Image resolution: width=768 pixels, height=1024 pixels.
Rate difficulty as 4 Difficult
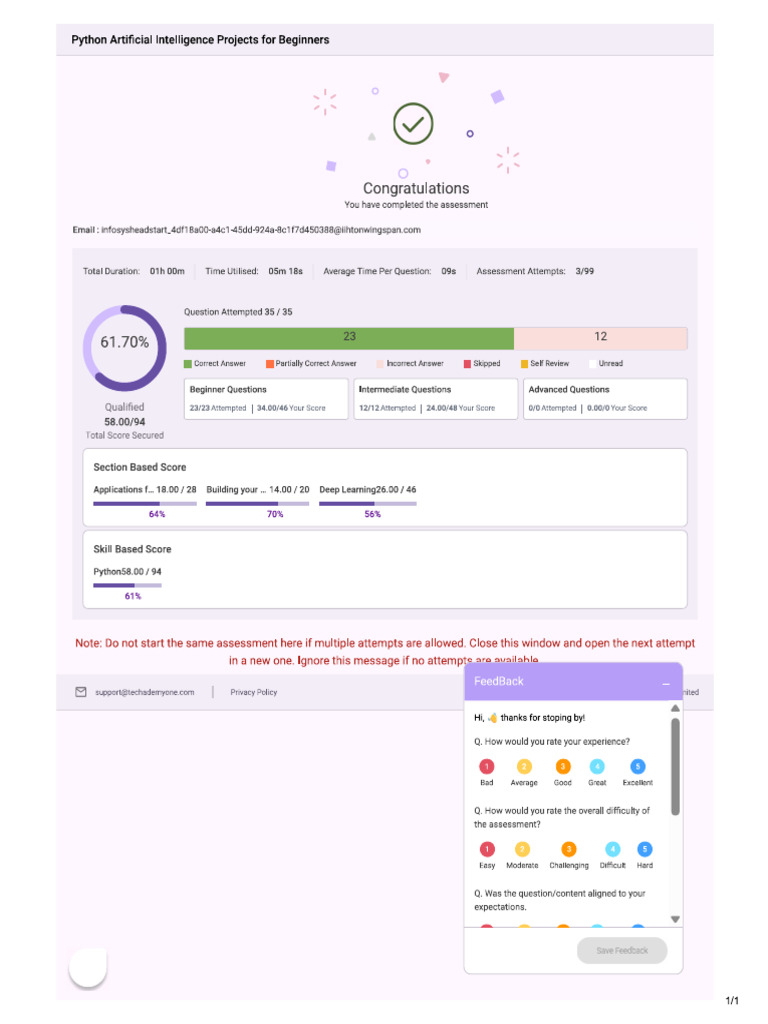click(613, 849)
